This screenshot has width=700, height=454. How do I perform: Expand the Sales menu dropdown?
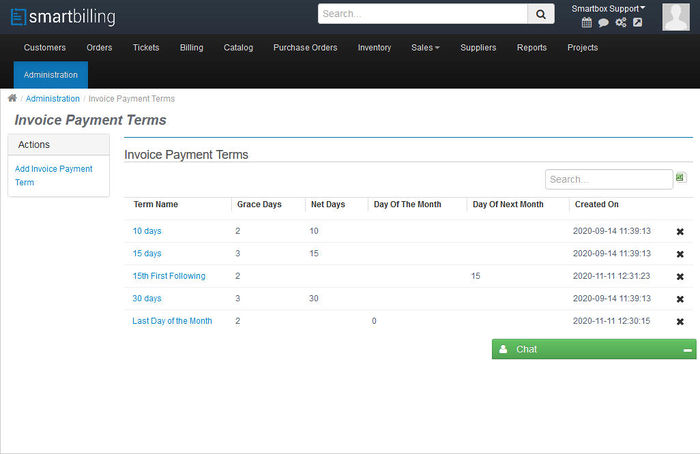(425, 47)
